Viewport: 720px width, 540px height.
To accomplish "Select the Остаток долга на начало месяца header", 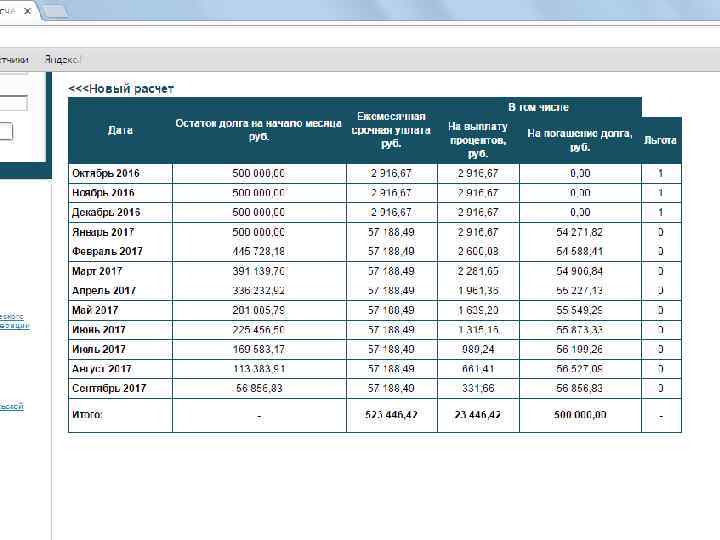I will (259, 130).
